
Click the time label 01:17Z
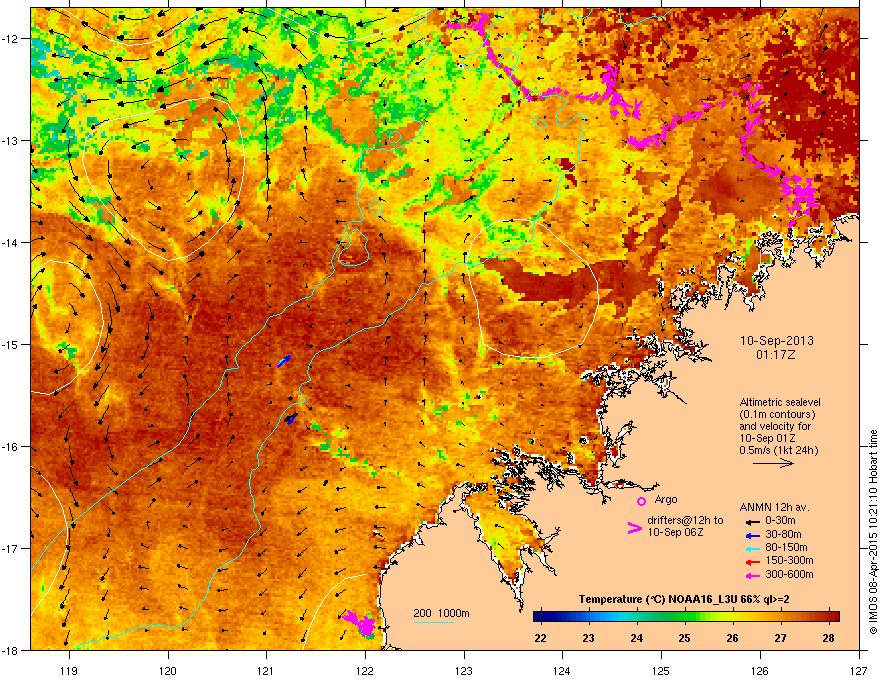point(776,355)
